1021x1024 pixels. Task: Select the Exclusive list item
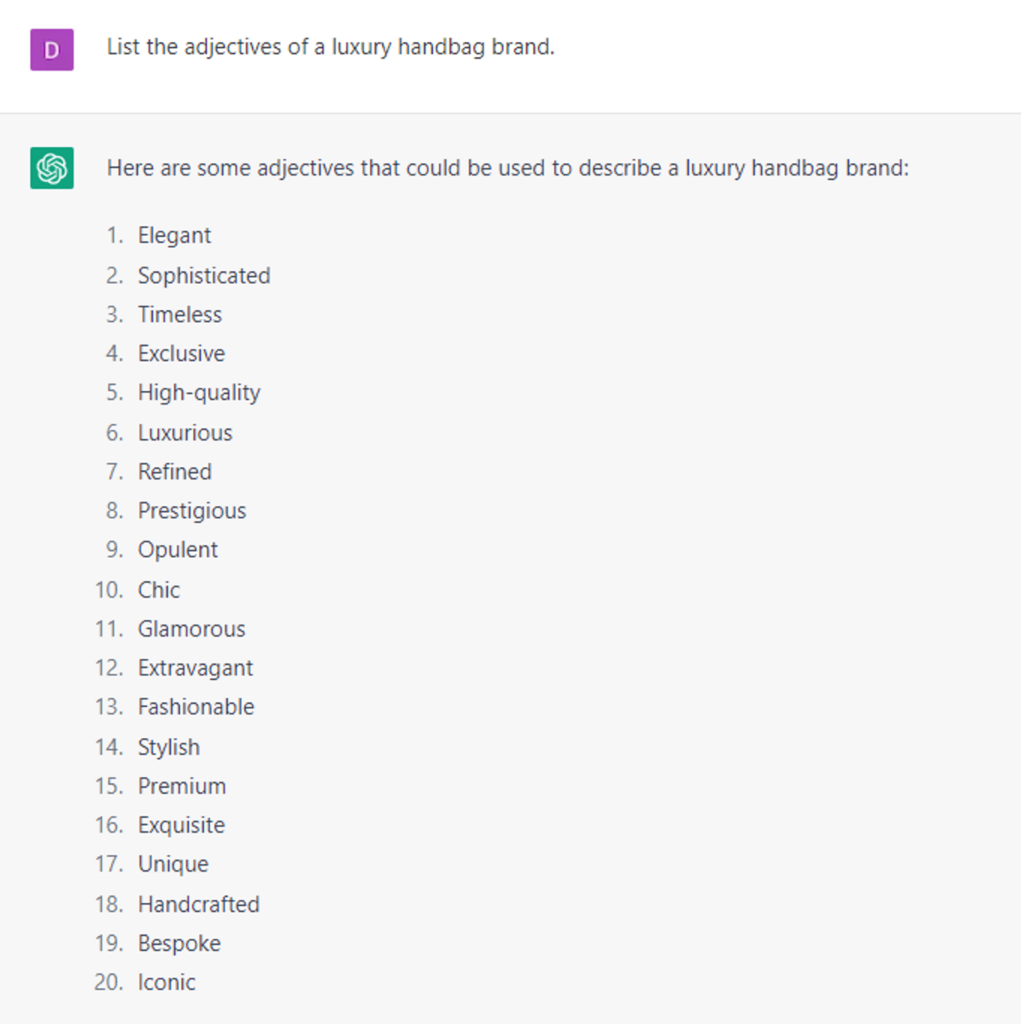(181, 354)
